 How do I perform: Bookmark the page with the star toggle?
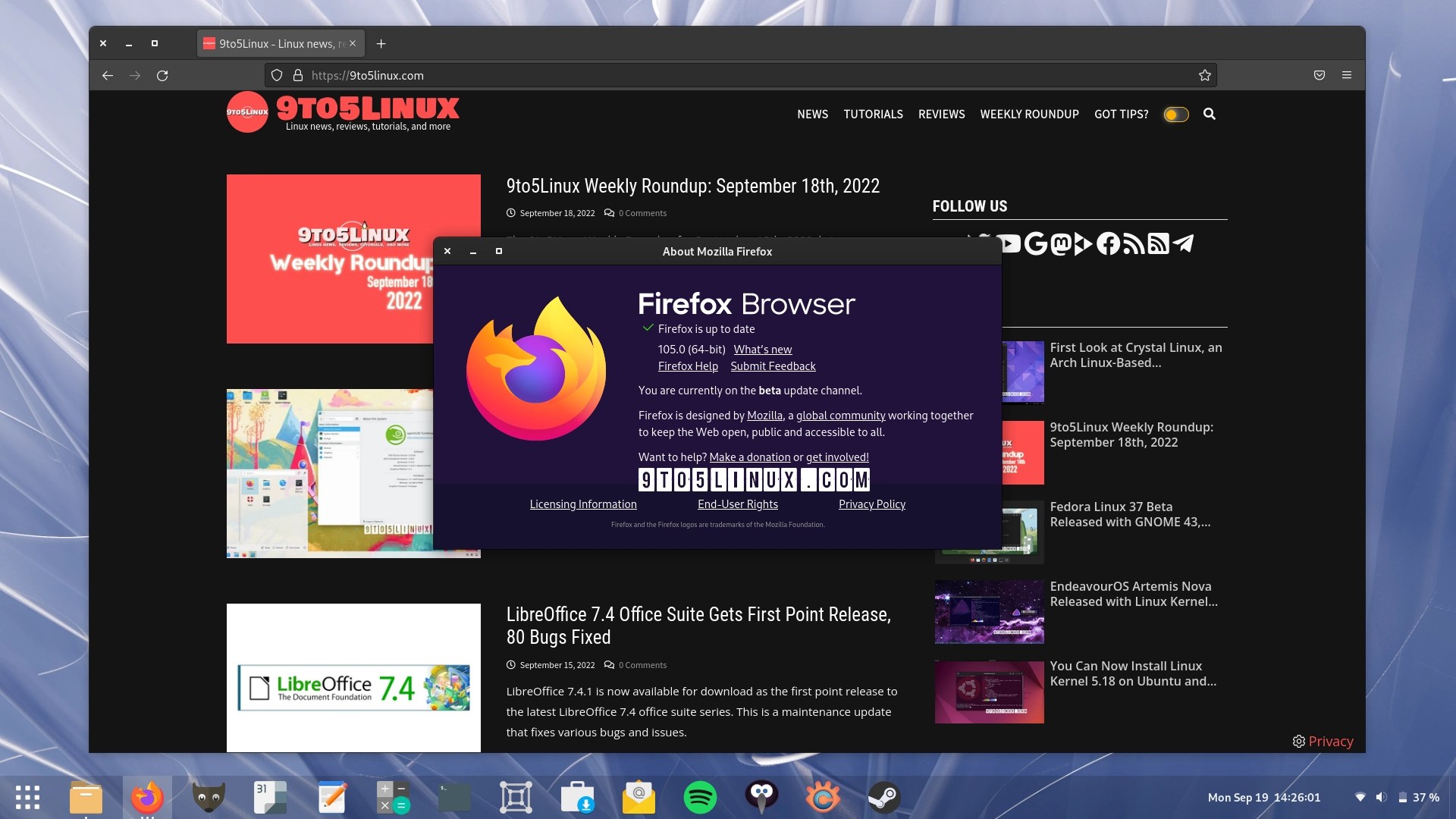(x=1204, y=75)
